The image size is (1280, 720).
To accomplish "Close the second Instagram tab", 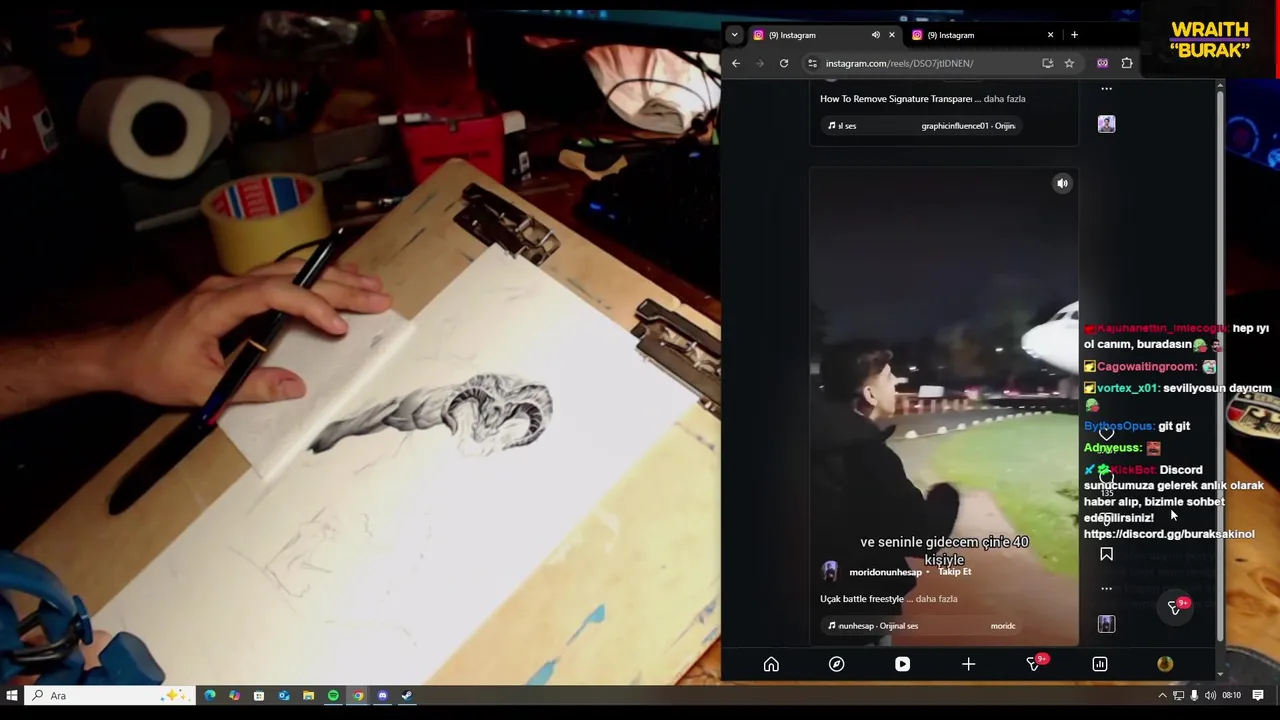I will (x=1050, y=35).
